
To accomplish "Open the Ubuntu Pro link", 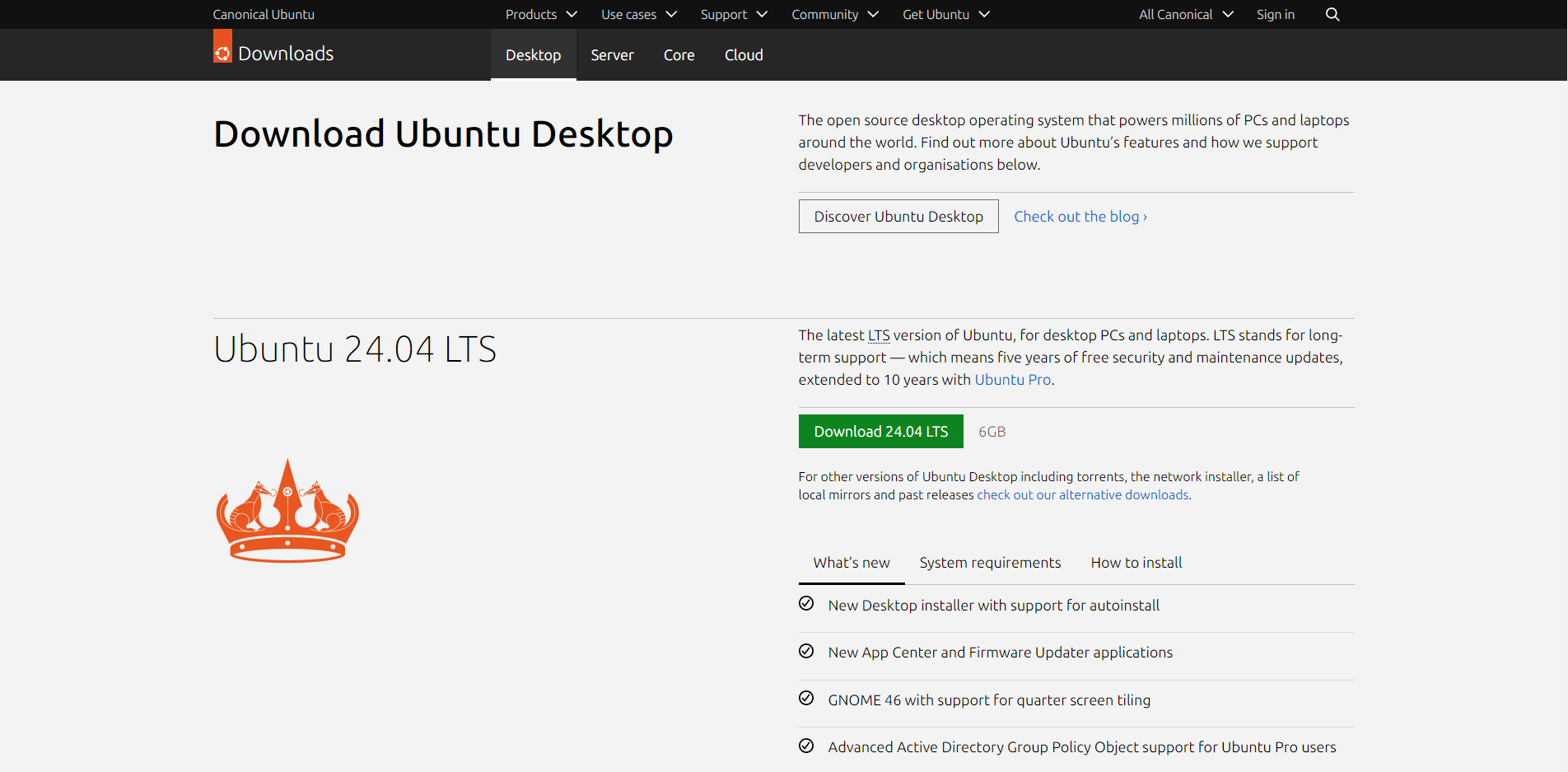I will coord(1013,380).
